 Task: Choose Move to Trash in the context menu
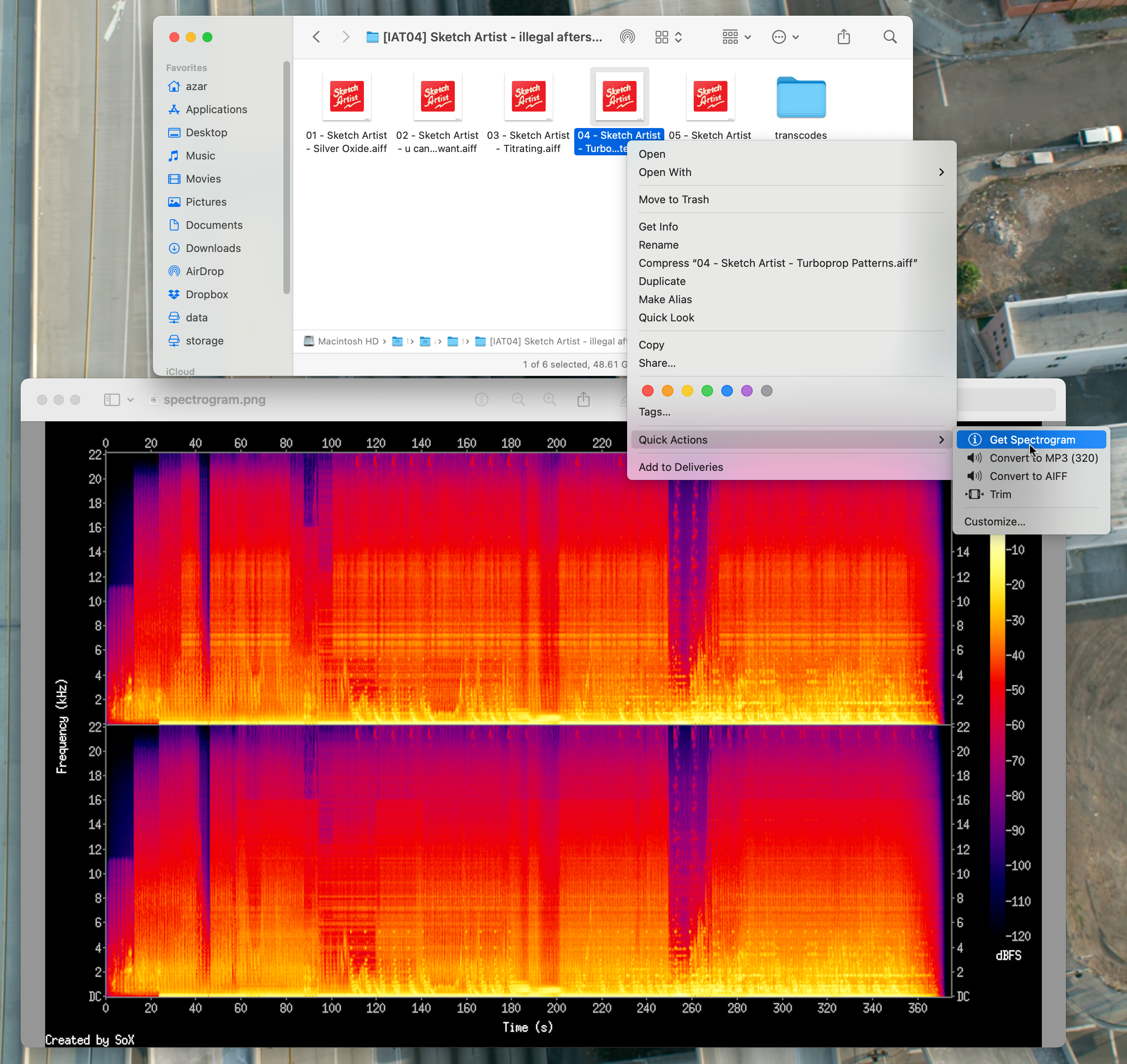[x=674, y=199]
